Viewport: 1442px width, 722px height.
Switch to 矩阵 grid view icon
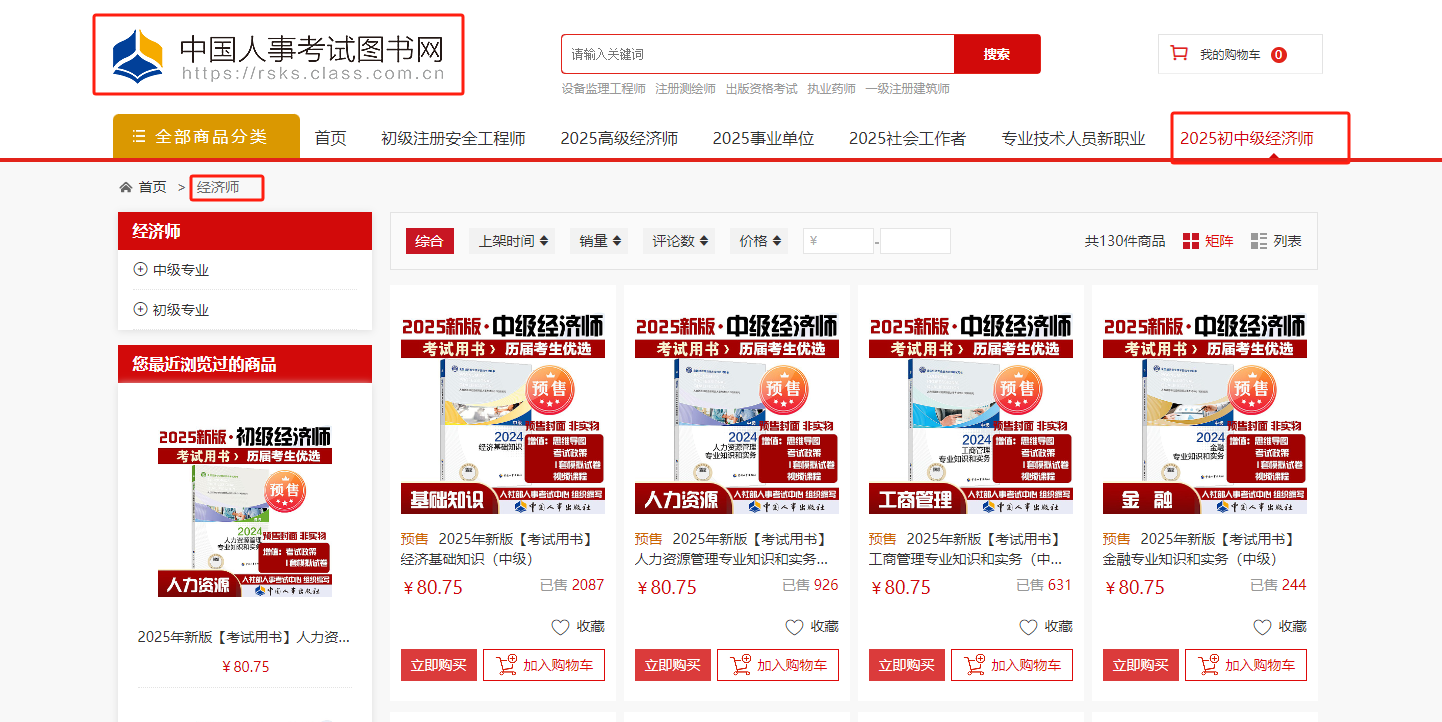(1191, 241)
